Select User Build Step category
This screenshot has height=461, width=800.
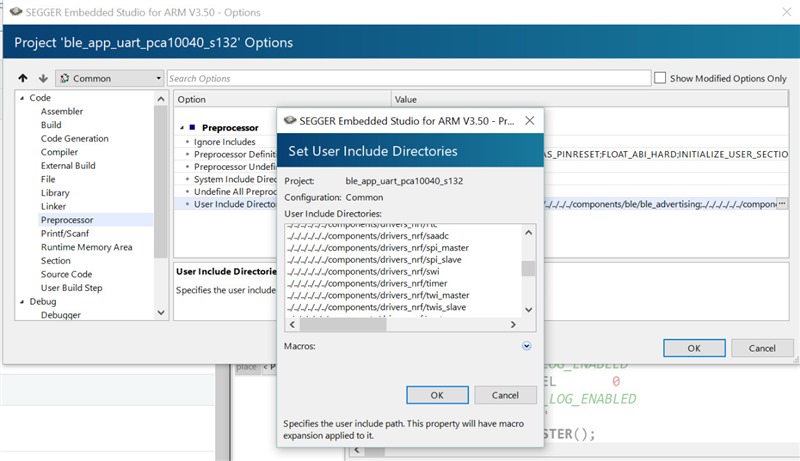[71, 288]
